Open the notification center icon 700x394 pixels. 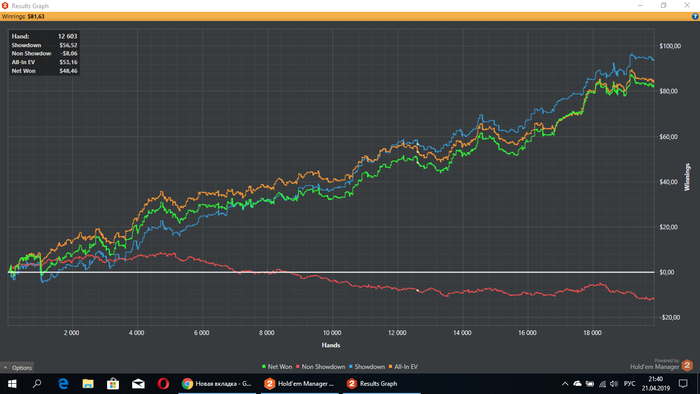tap(683, 384)
